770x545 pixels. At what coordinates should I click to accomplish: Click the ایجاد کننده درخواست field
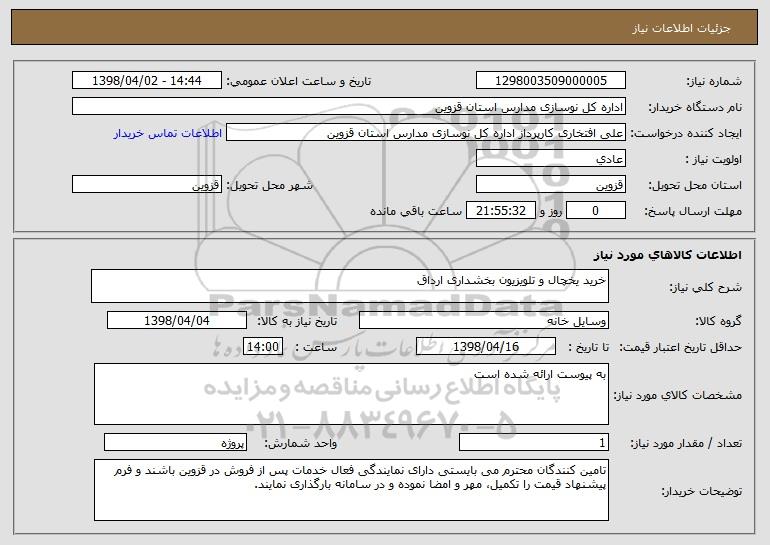[x=426, y=132]
